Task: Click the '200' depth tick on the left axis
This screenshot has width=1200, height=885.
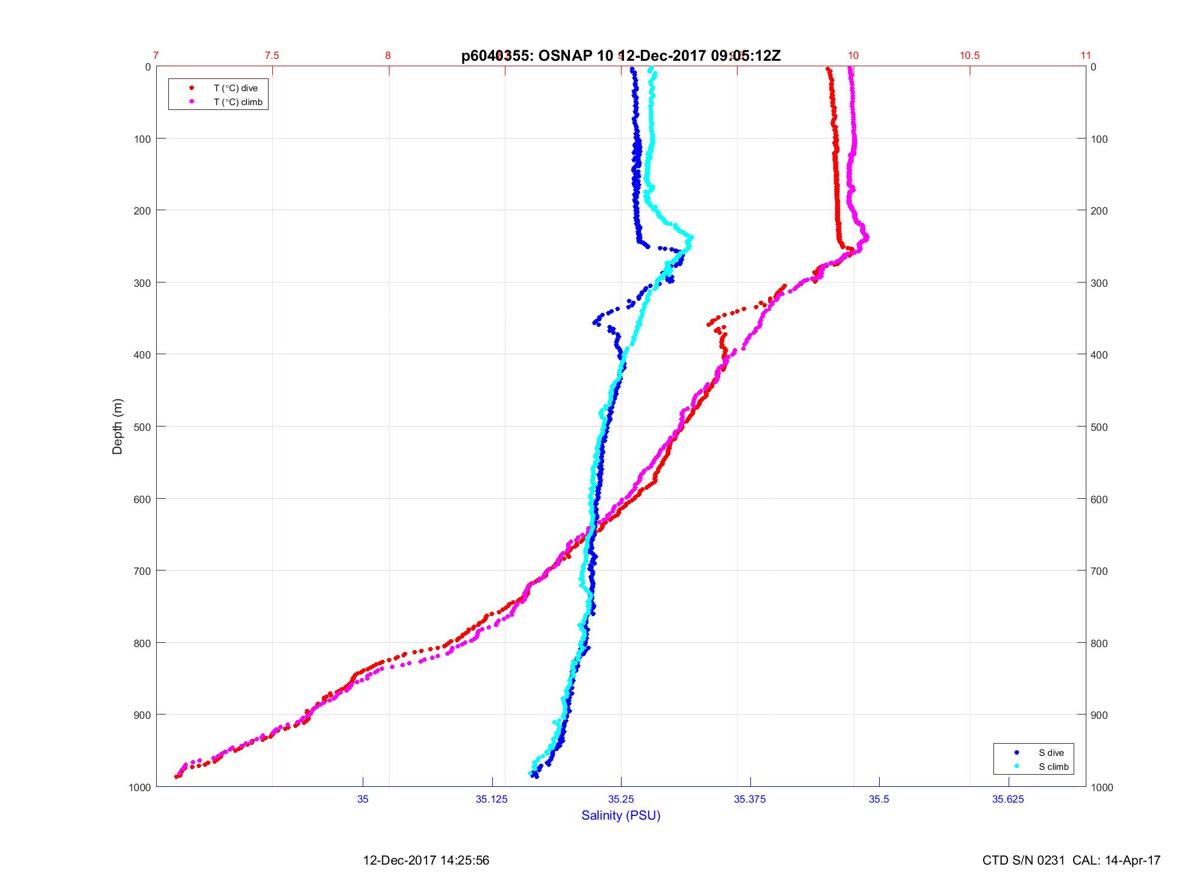Action: pos(140,211)
